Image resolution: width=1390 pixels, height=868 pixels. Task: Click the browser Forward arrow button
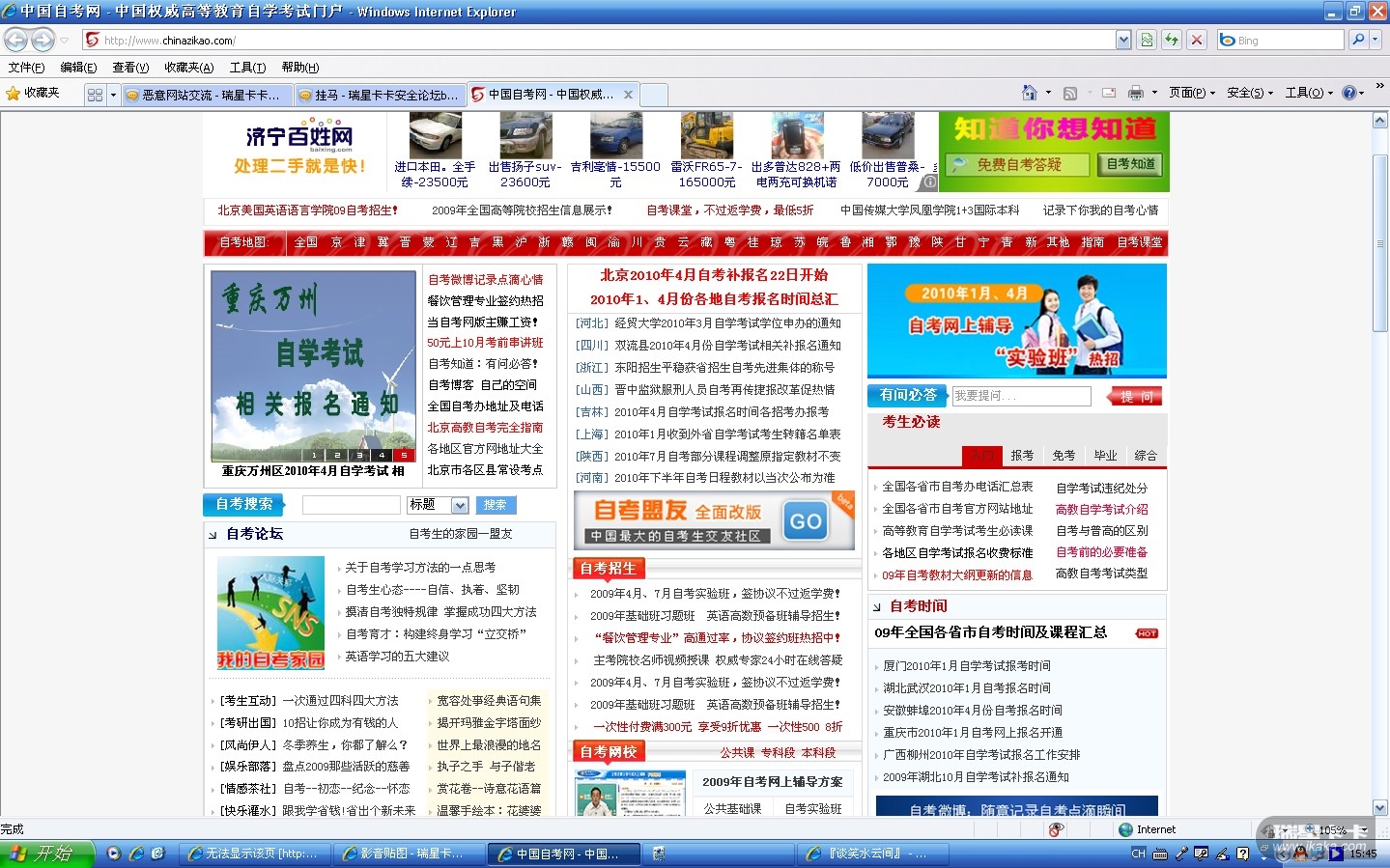pos(43,40)
